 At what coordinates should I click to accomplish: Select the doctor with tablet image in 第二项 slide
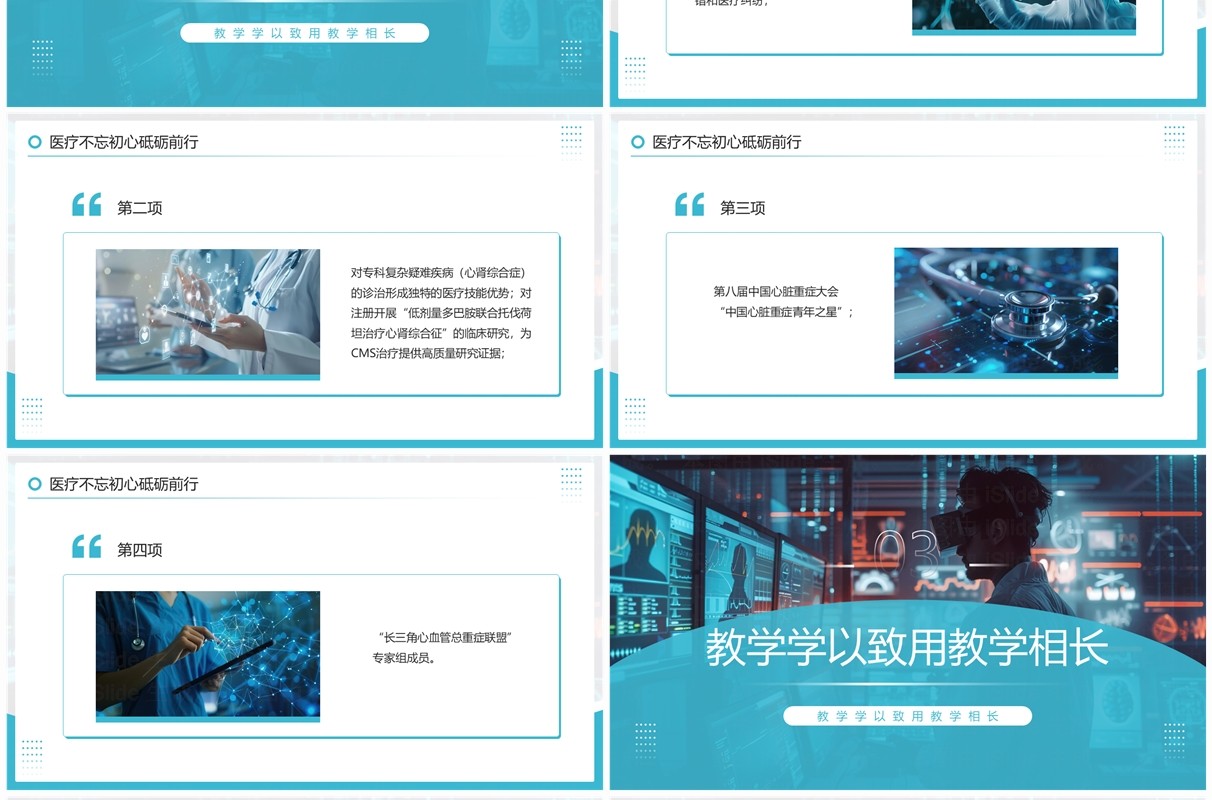point(208,314)
